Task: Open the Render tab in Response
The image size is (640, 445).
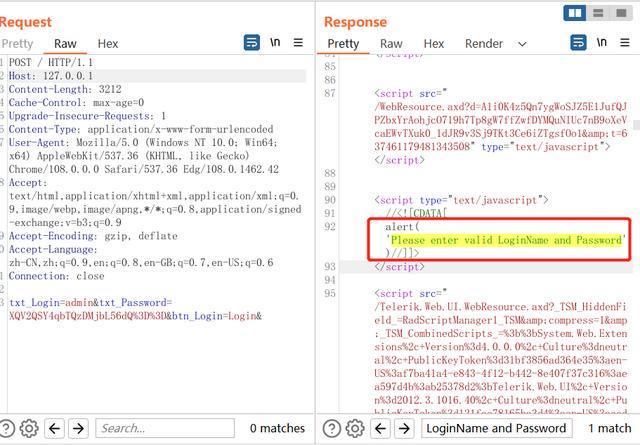Action: 484,44
